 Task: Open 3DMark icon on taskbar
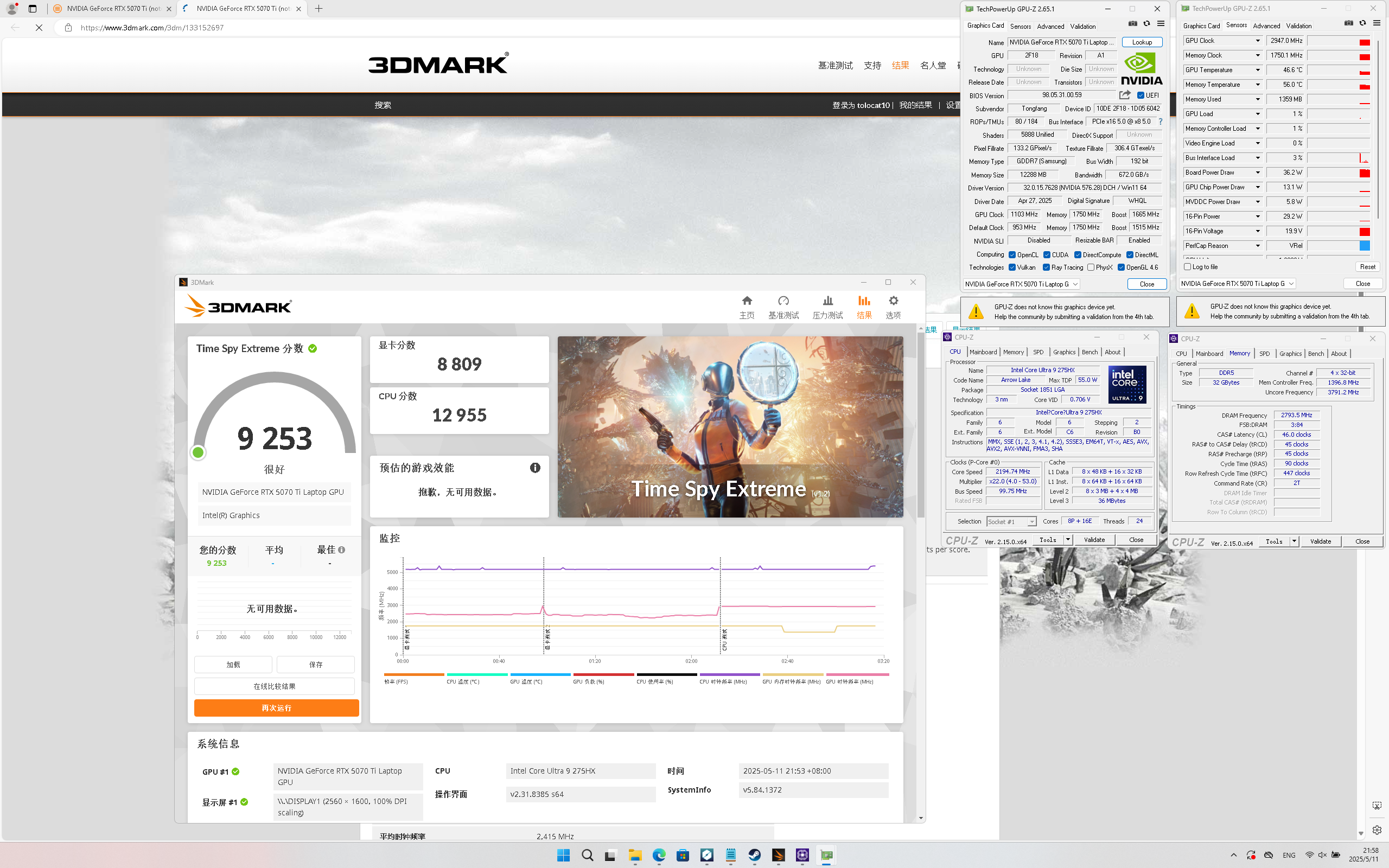point(778,855)
